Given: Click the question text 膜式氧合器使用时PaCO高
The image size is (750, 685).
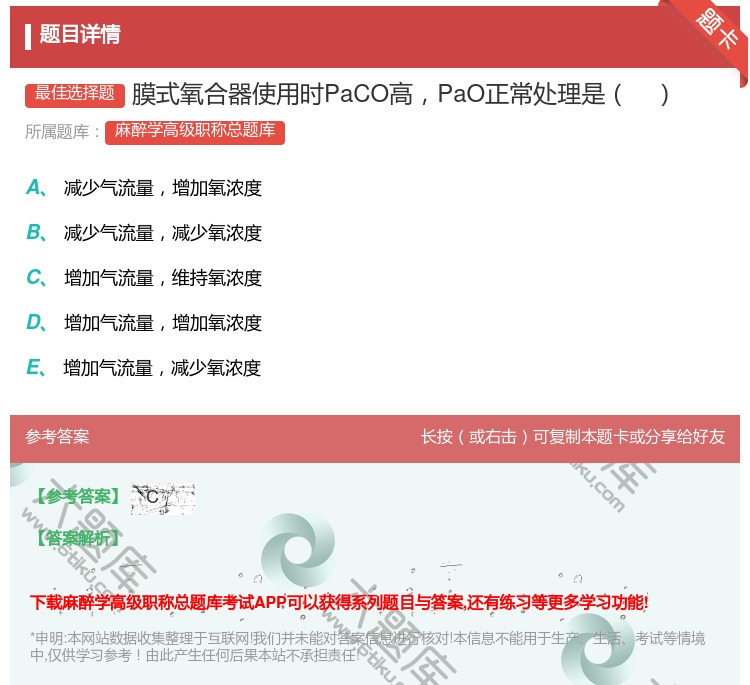Looking at the screenshot, I should tap(272, 94).
